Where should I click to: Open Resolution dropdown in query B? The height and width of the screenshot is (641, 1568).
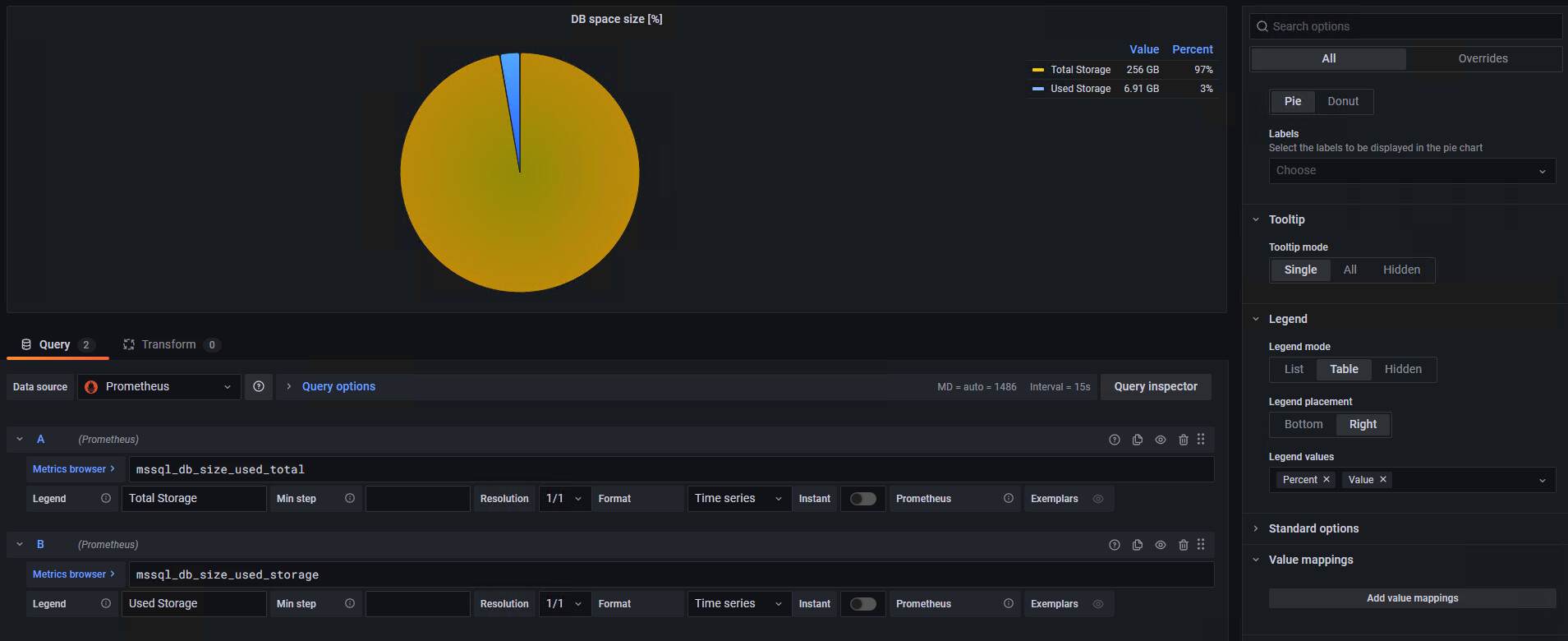point(564,604)
